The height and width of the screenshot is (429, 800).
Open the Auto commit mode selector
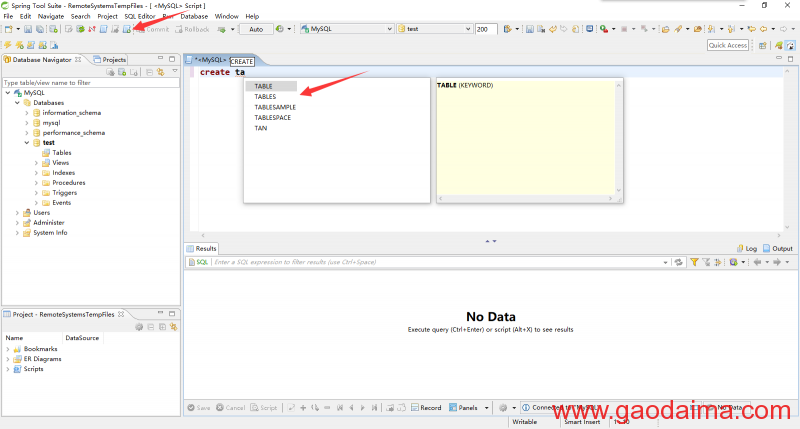256,29
